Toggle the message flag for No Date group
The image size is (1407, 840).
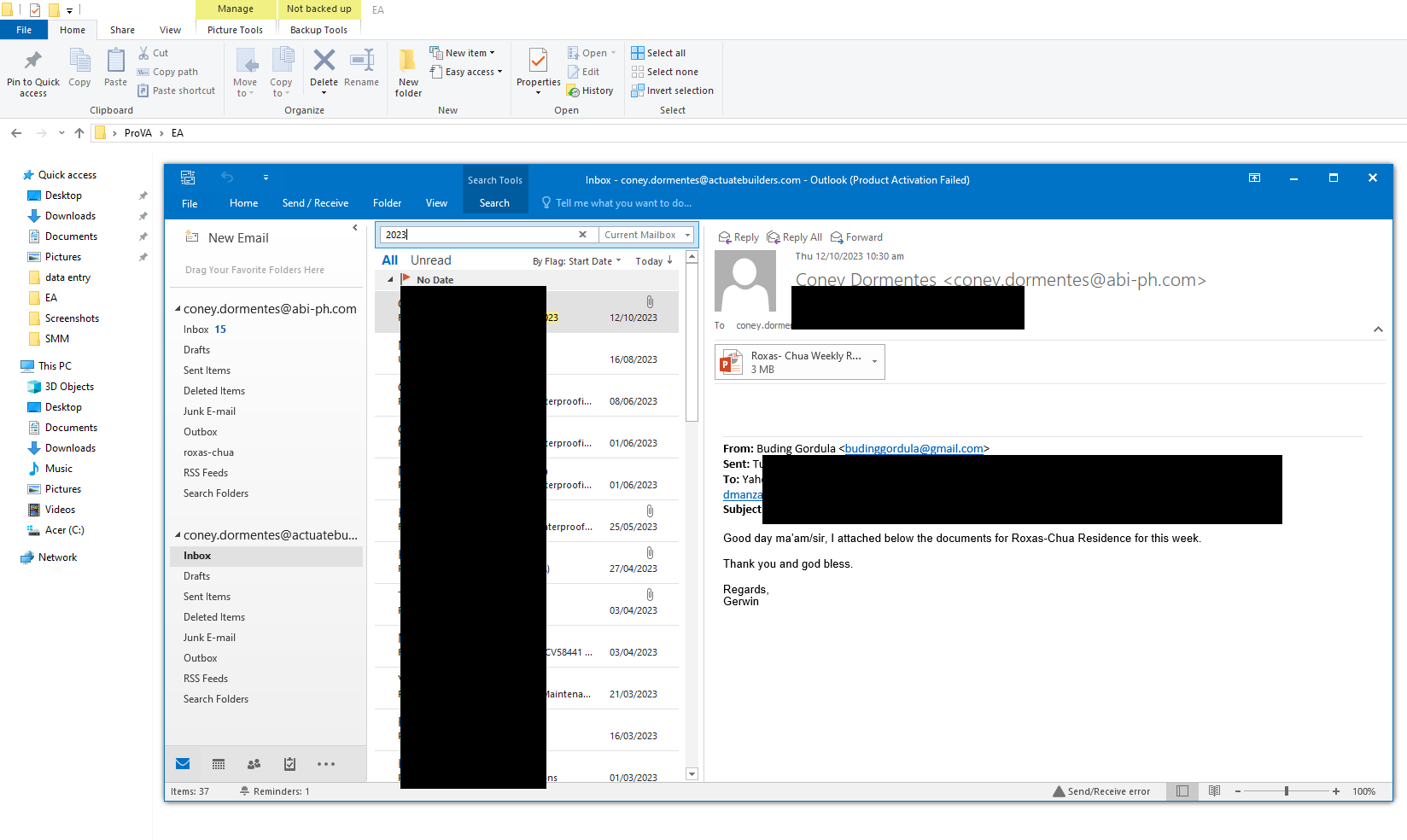click(406, 279)
